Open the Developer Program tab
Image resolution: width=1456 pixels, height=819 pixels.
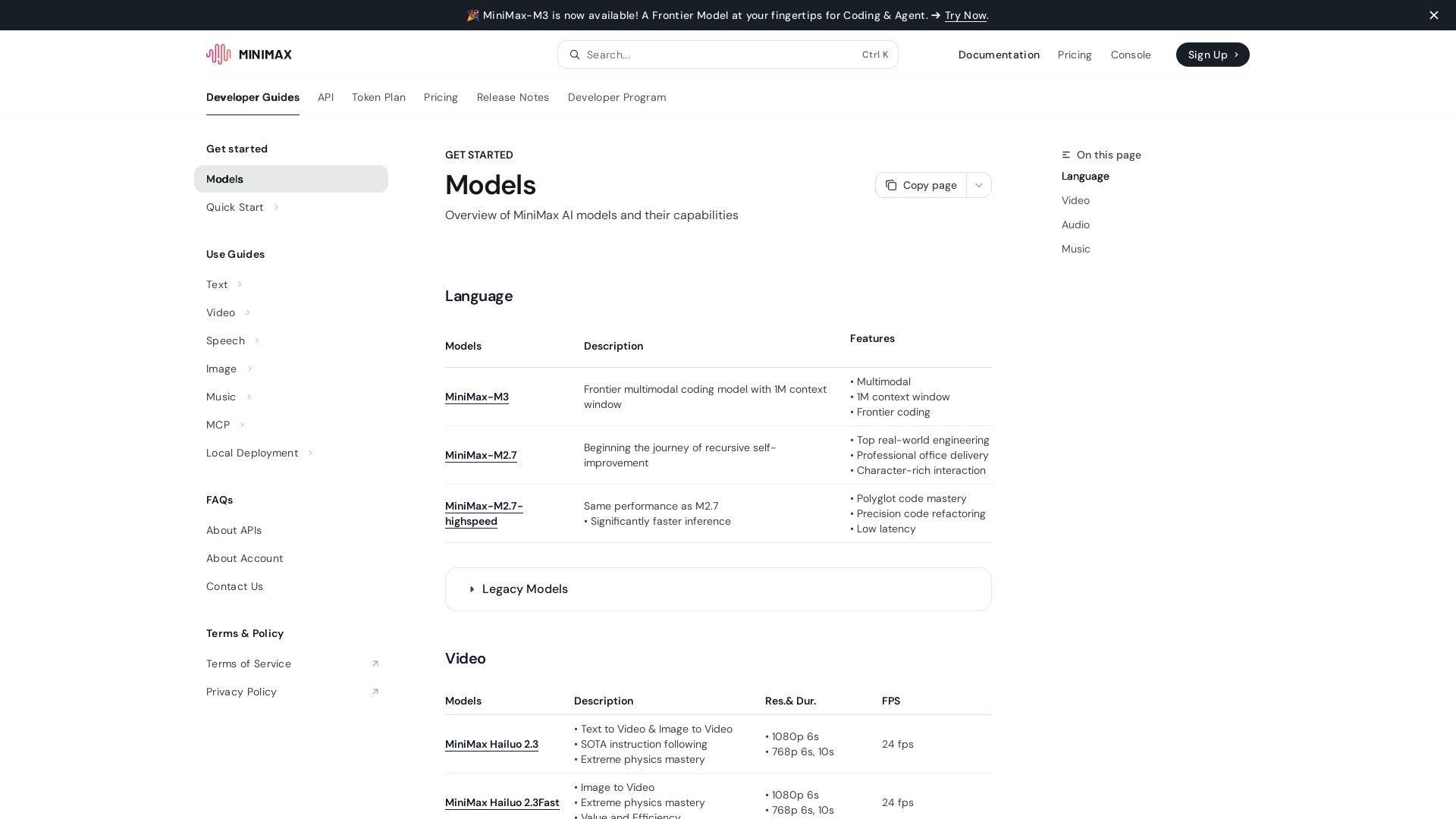[617, 97]
